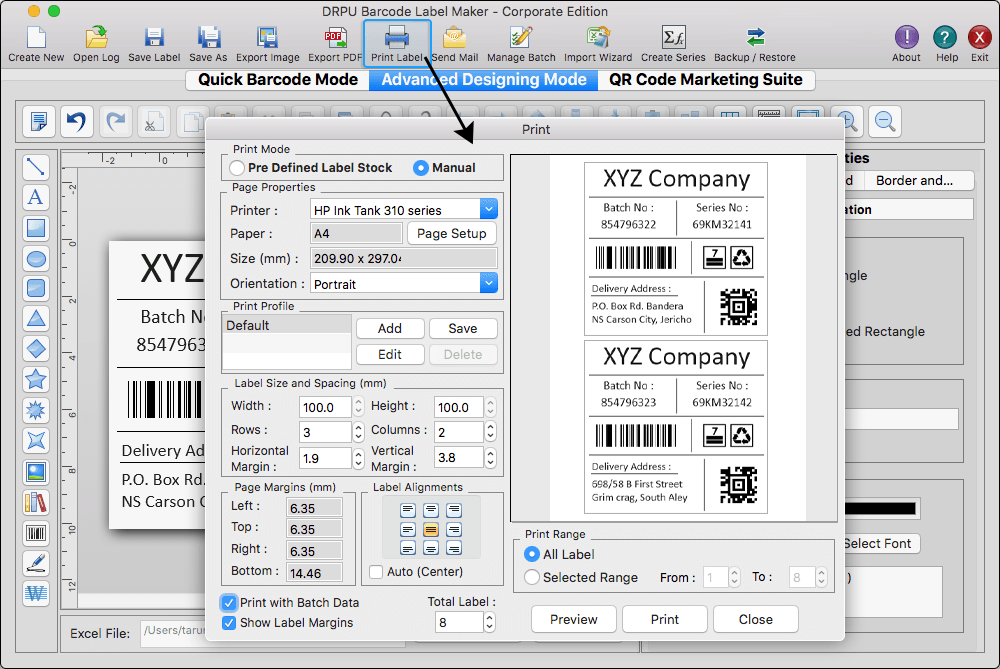This screenshot has height=669, width=1000.
Task: Select the Star shape tool
Action: [x=36, y=379]
